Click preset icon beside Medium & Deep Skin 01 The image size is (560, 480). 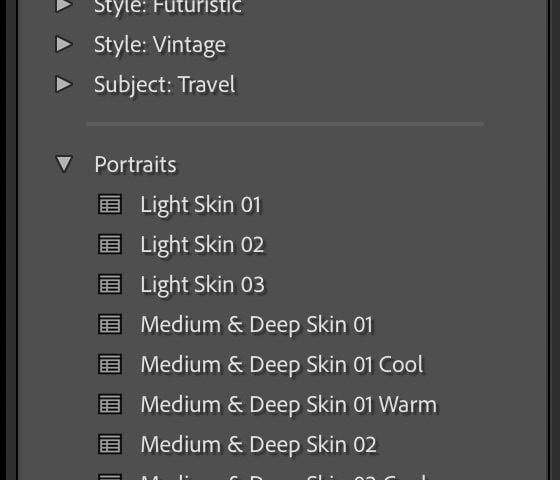110,324
